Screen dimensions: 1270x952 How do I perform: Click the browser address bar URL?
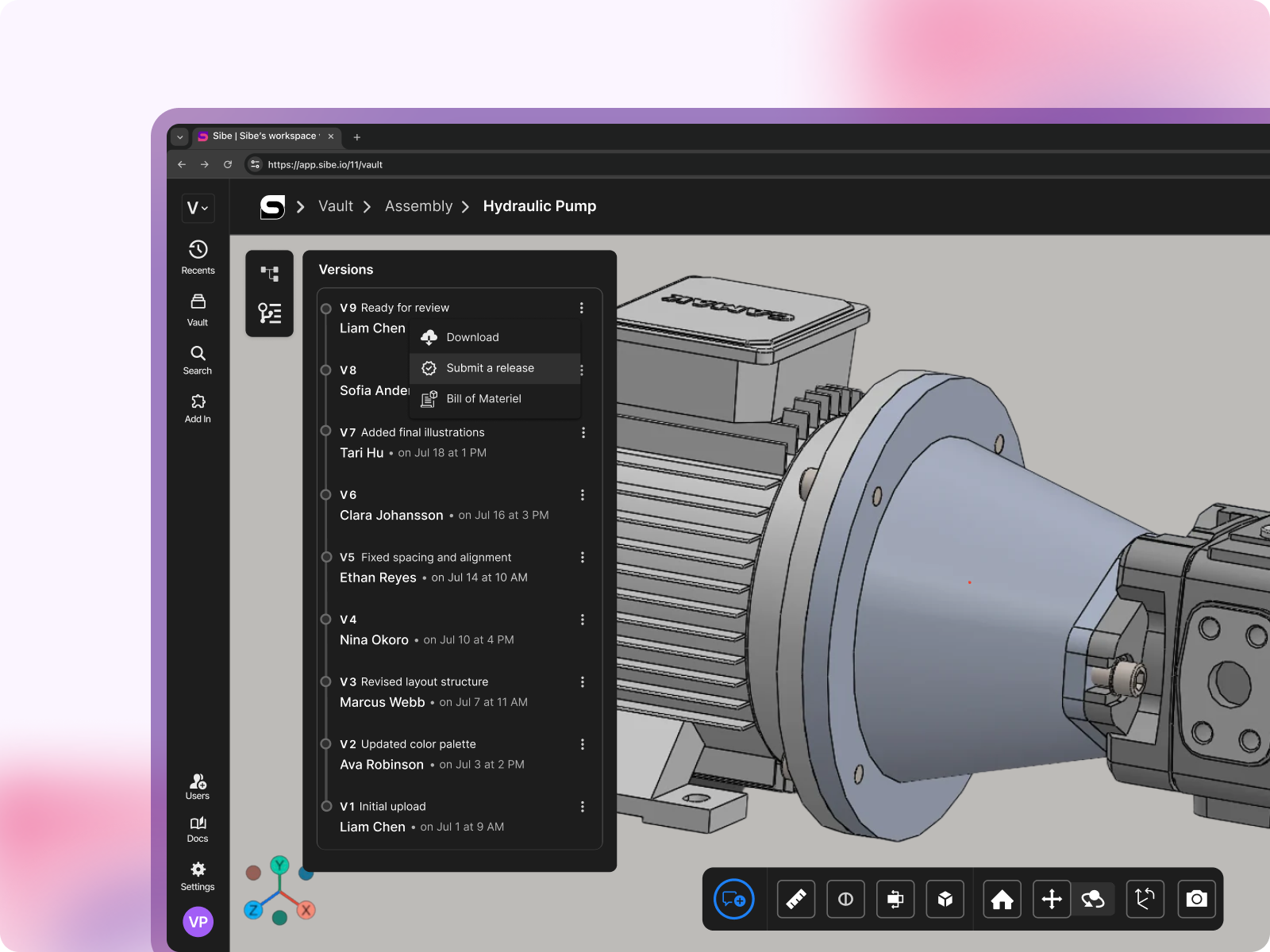click(325, 165)
